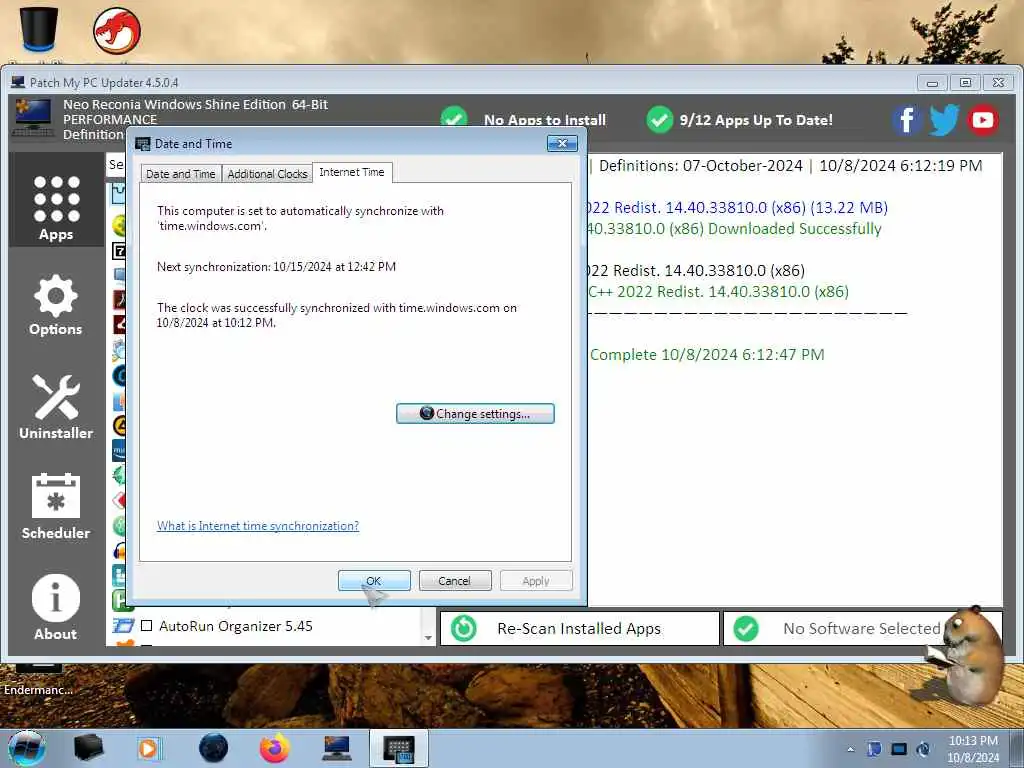Viewport: 1024px width, 768px height.
Task: Open the Scheduler calendar section
Action: (x=56, y=506)
